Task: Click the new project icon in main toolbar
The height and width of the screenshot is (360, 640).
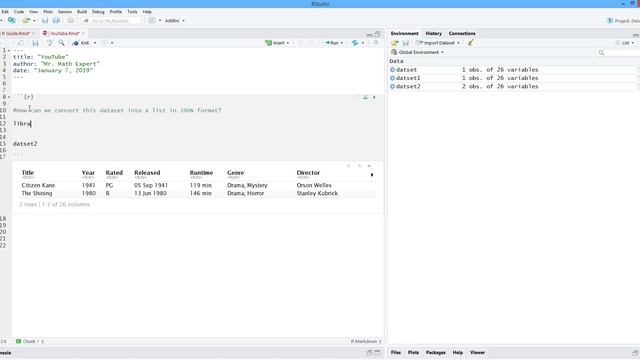Action: pyautogui.click(x=12, y=20)
